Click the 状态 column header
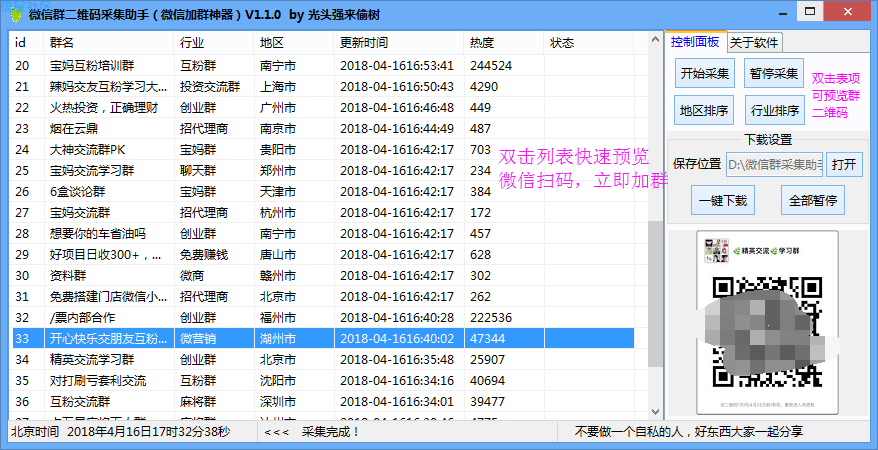 (x=588, y=43)
